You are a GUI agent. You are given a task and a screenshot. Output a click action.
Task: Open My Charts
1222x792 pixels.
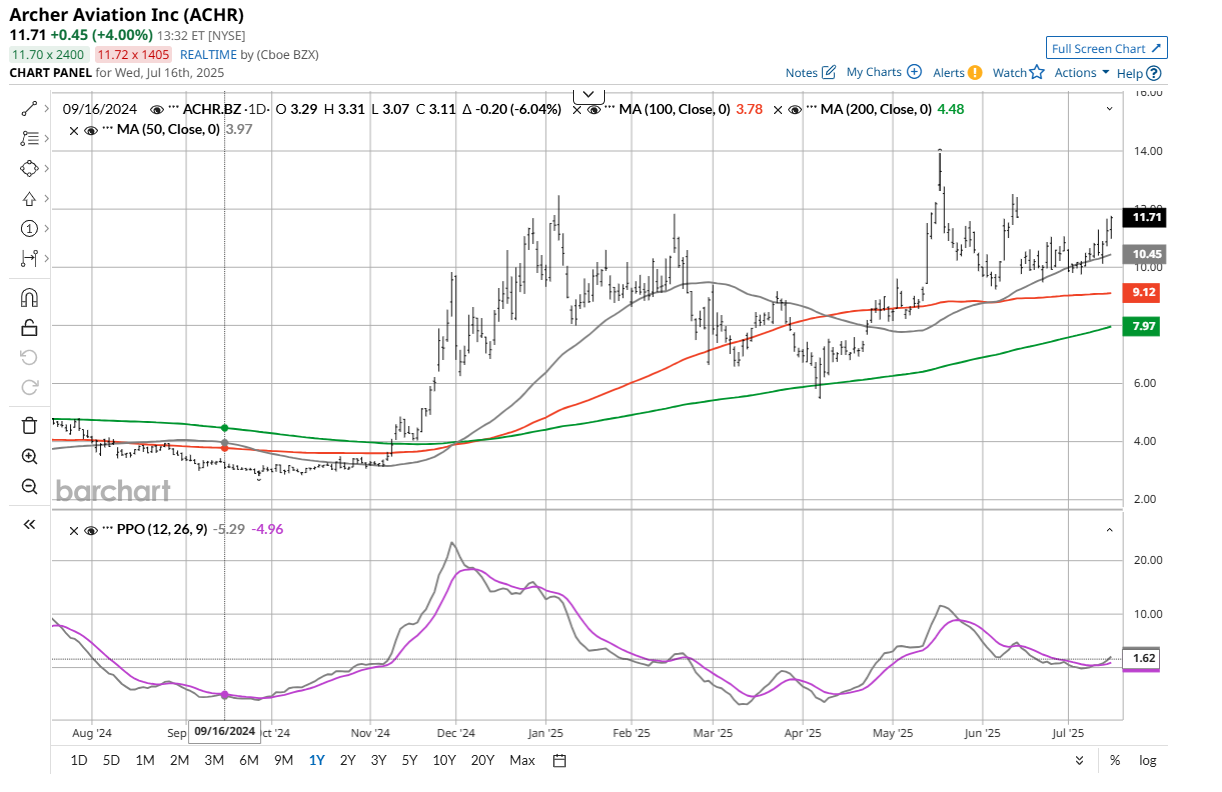tap(884, 73)
